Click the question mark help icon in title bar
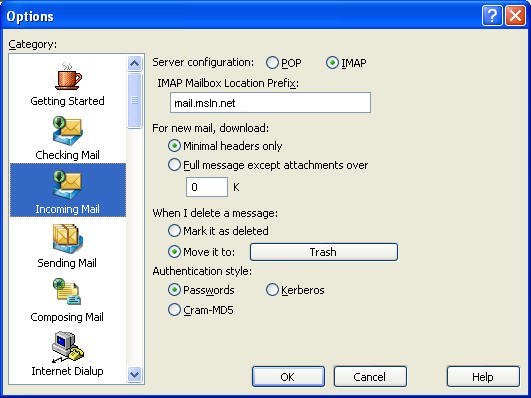The image size is (531, 398). pyautogui.click(x=492, y=16)
